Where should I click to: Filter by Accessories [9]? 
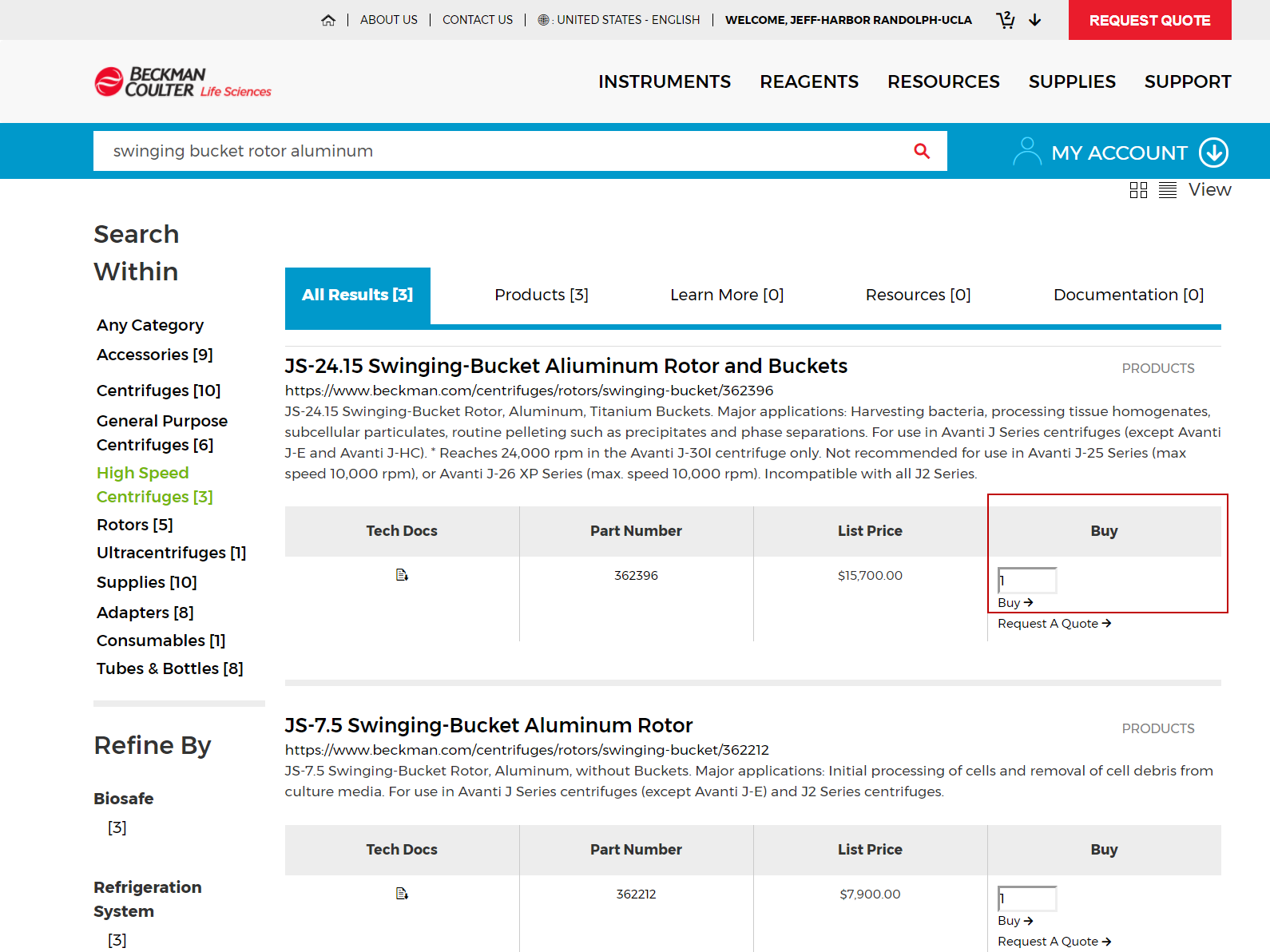[155, 355]
